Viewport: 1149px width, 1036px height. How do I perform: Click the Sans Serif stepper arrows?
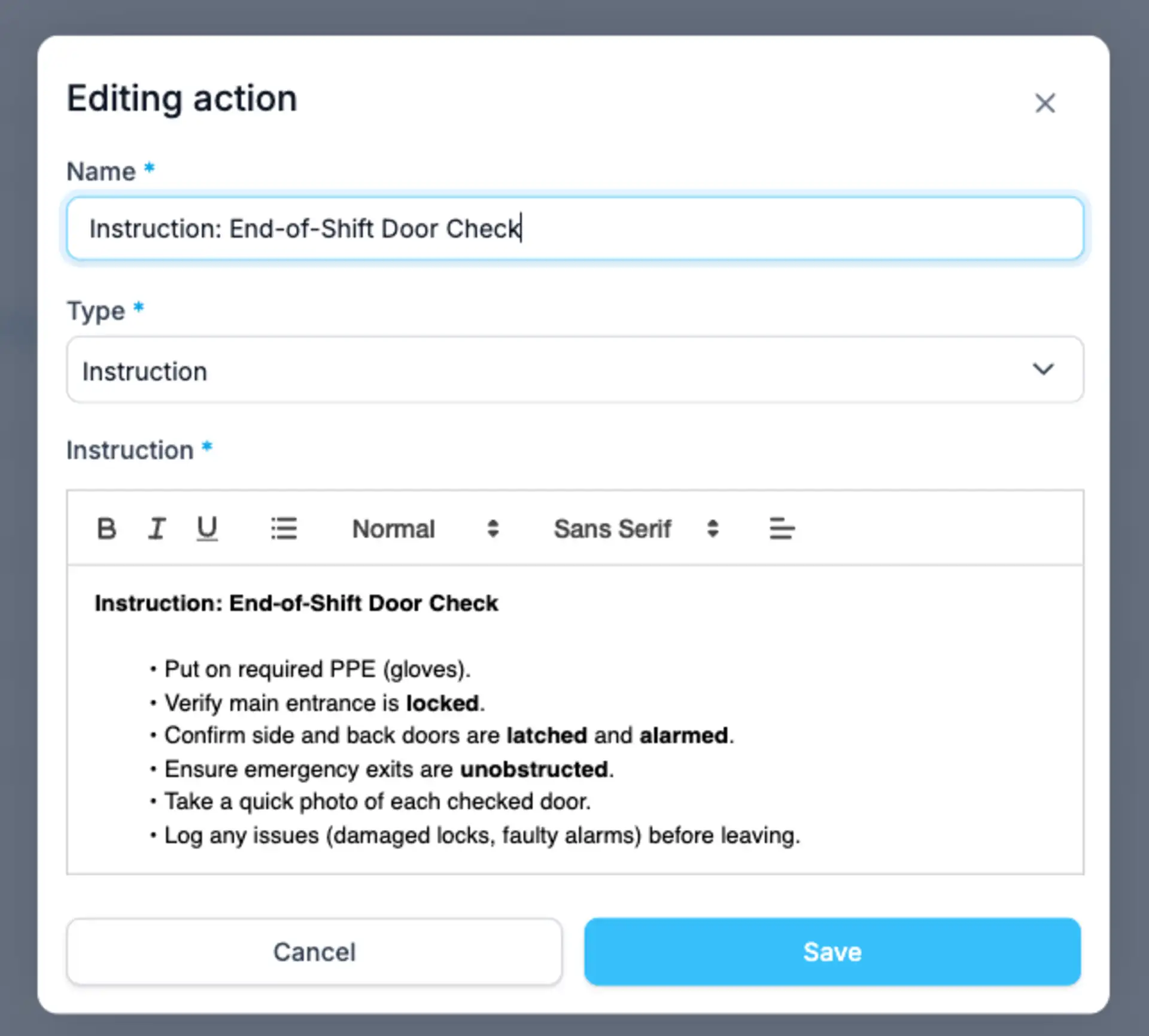click(x=713, y=529)
